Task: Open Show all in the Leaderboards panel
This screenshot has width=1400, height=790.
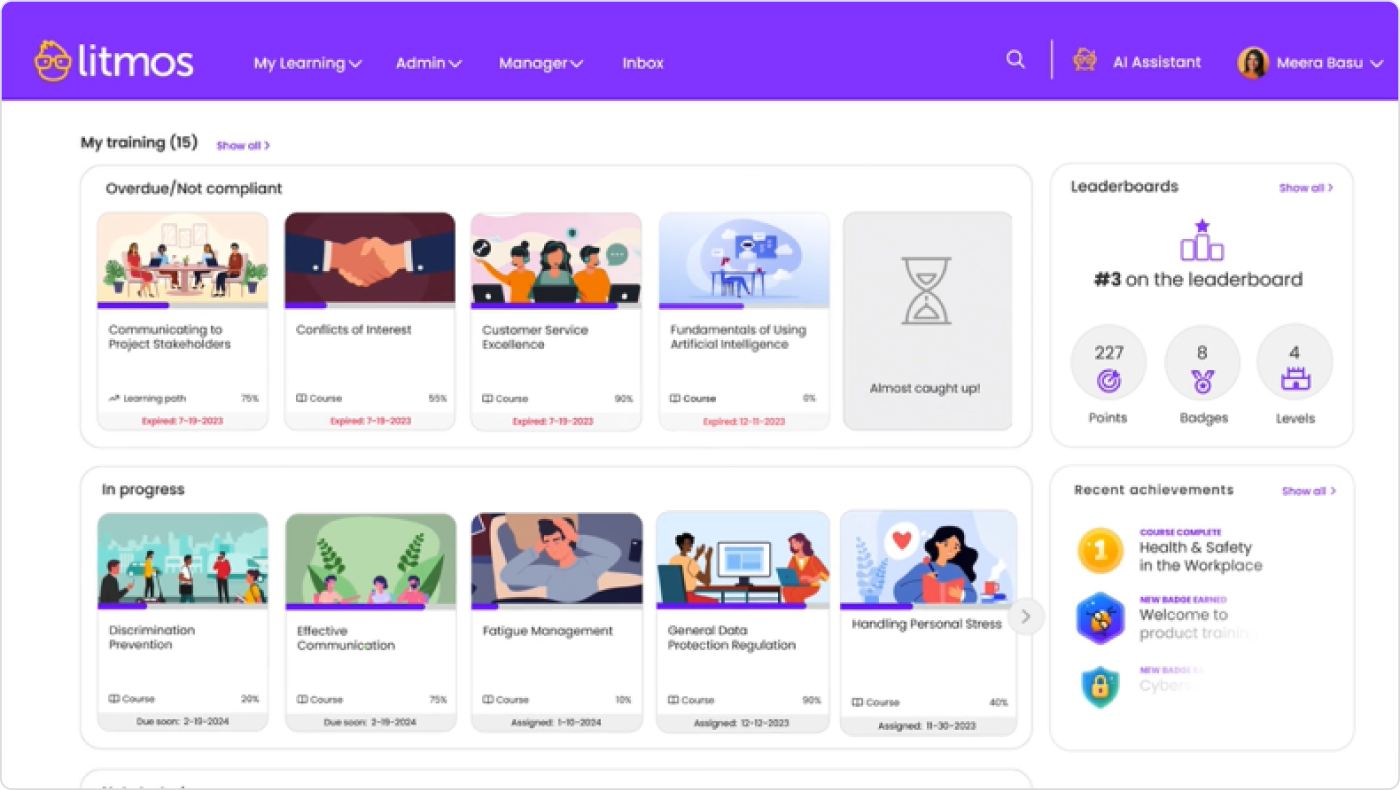Action: click(1305, 188)
